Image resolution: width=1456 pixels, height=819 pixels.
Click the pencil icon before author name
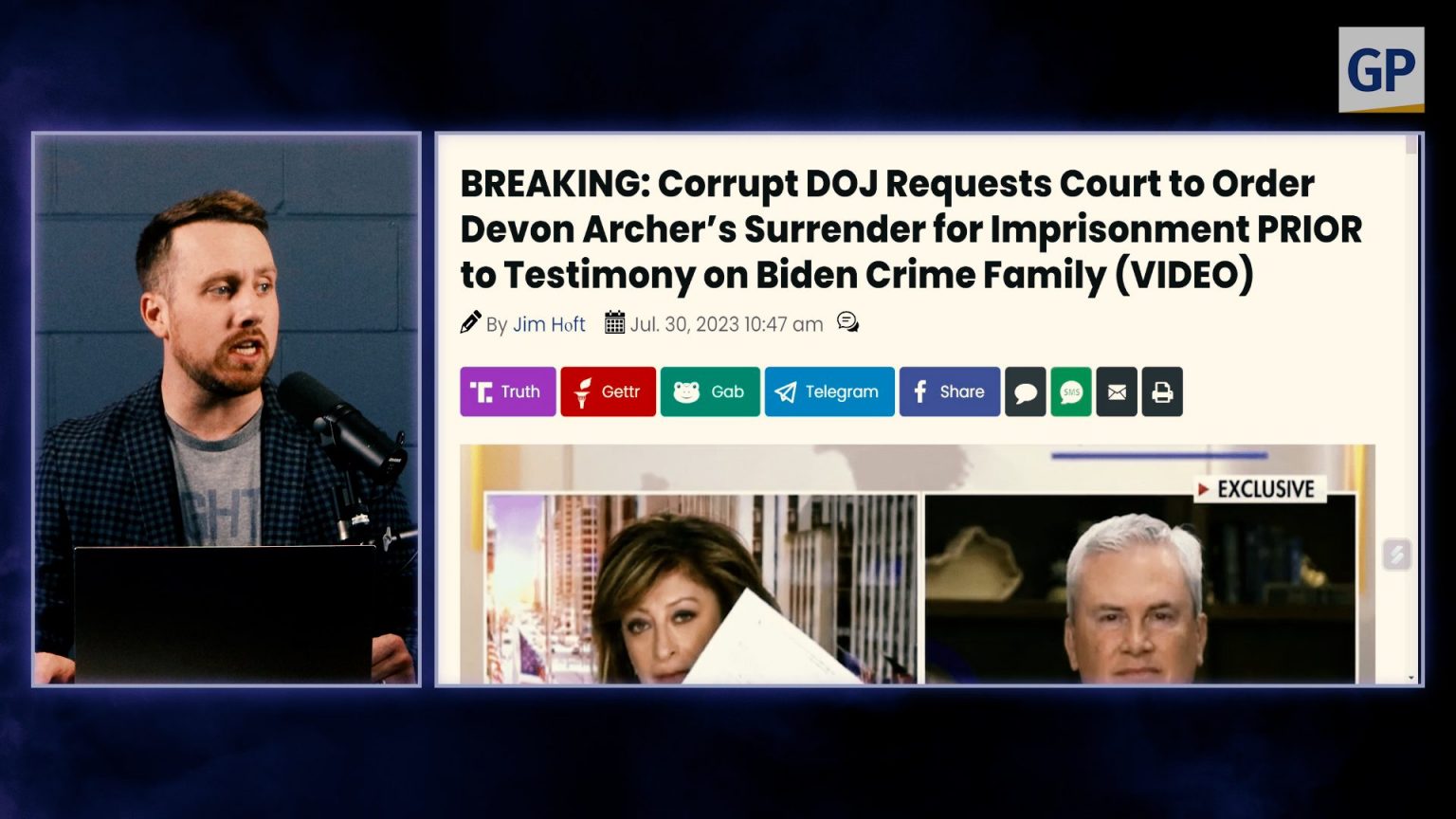pyautogui.click(x=470, y=322)
